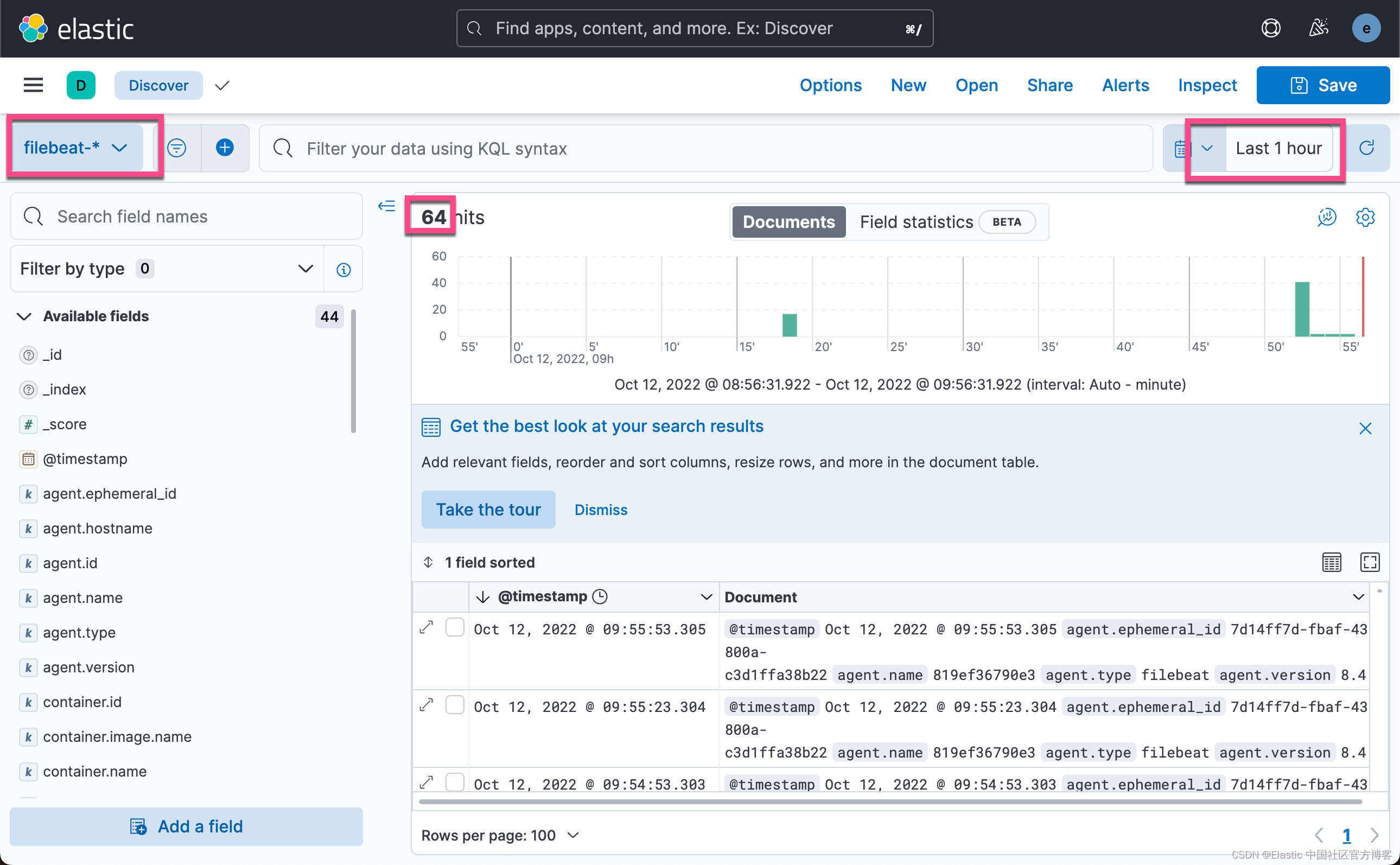Open chart options gear icon
This screenshot has width=1400, height=865.
(x=1365, y=218)
